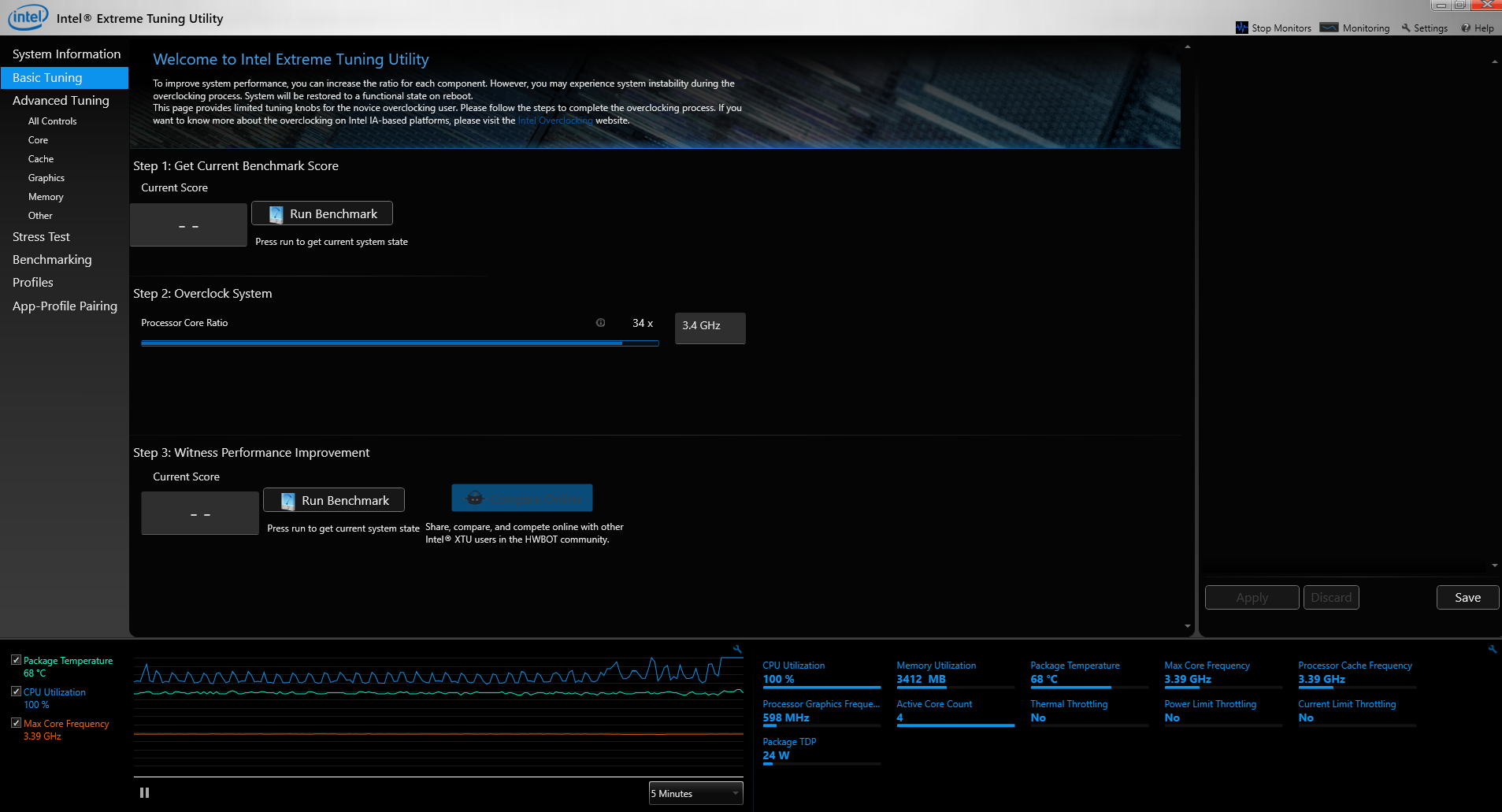
Task: Click Run Benchmark in Step 1
Action: point(322,213)
